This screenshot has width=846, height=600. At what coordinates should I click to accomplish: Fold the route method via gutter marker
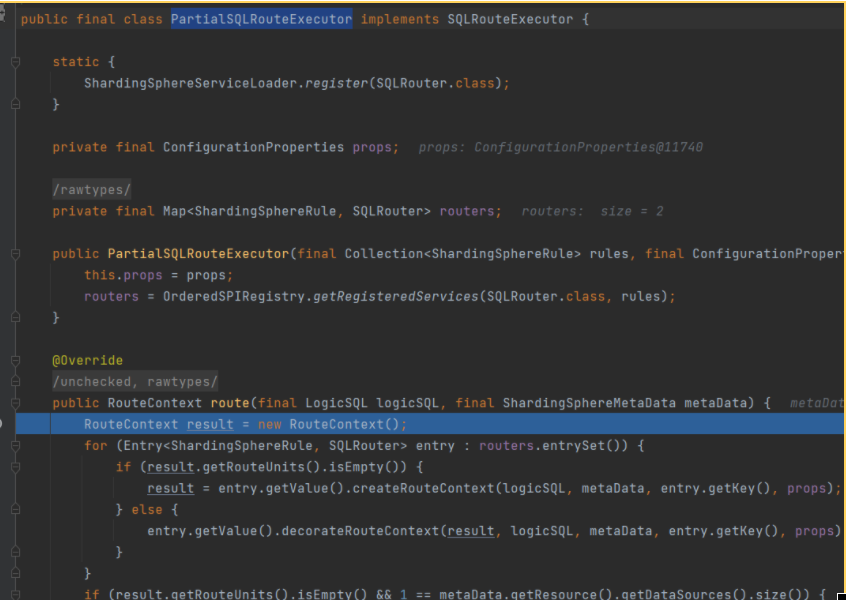(x=15, y=403)
